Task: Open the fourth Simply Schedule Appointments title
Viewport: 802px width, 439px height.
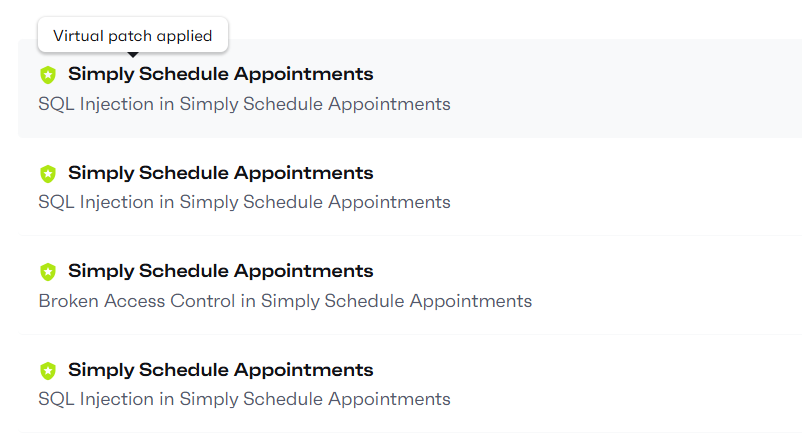Action: pos(220,370)
